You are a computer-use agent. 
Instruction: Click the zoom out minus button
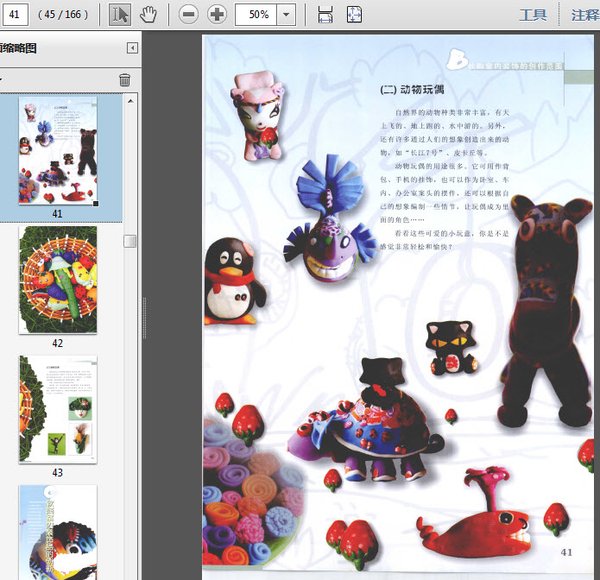coord(189,14)
